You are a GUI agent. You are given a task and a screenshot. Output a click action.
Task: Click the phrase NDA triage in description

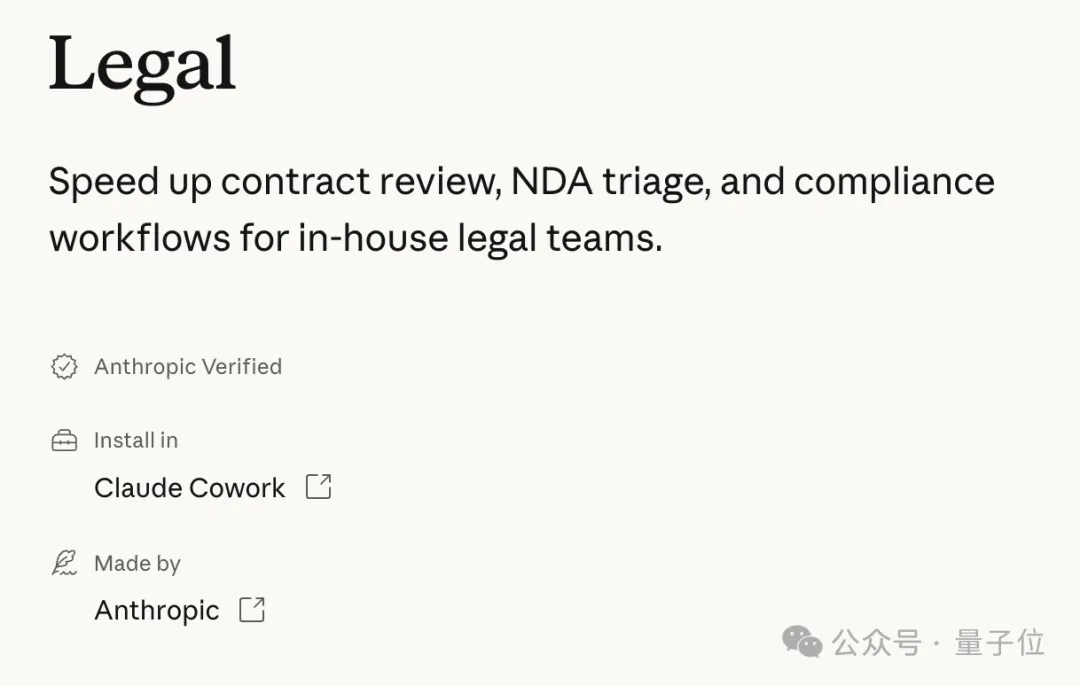[608, 182]
